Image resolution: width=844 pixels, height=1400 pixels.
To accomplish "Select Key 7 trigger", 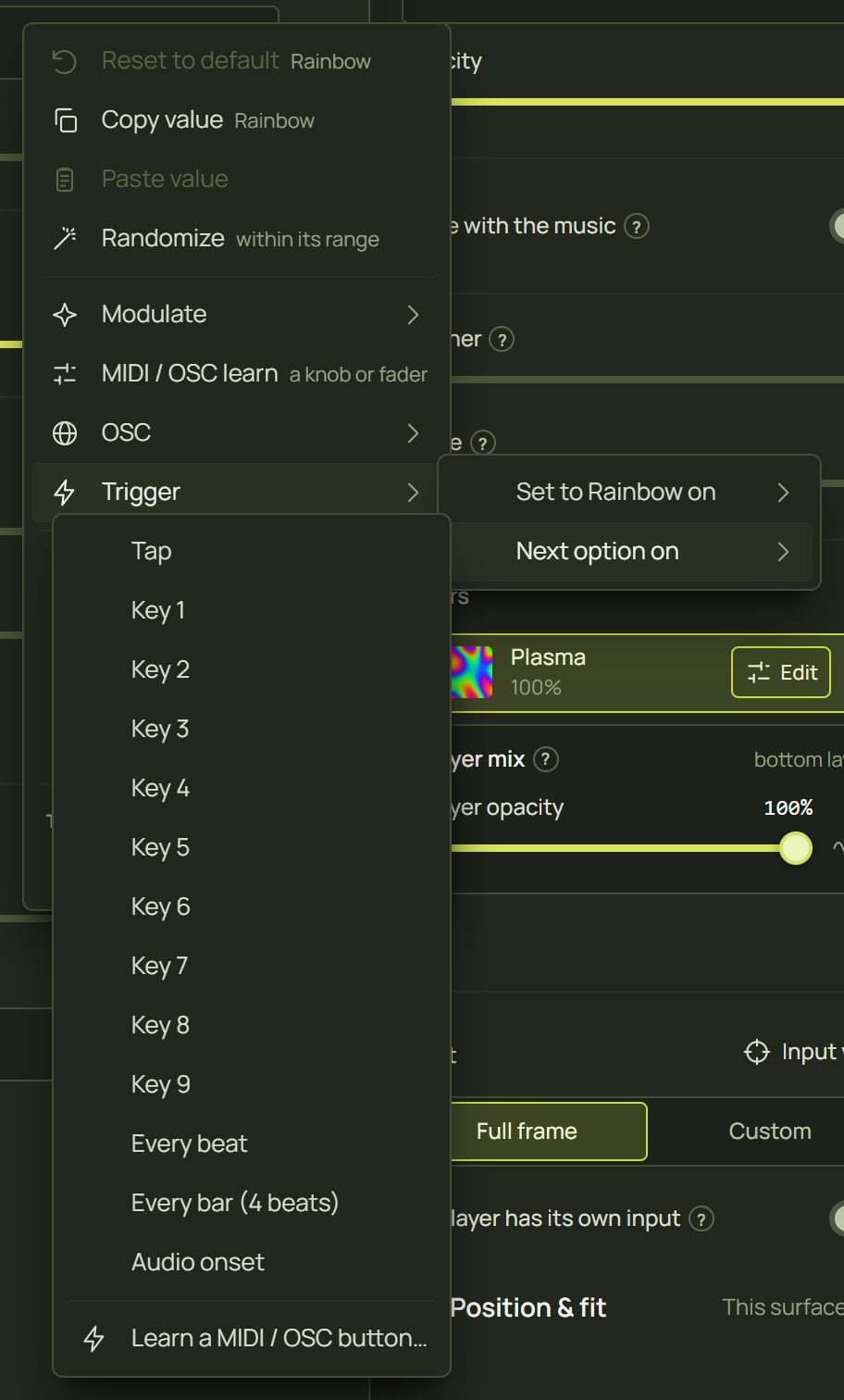I will click(x=252, y=967).
